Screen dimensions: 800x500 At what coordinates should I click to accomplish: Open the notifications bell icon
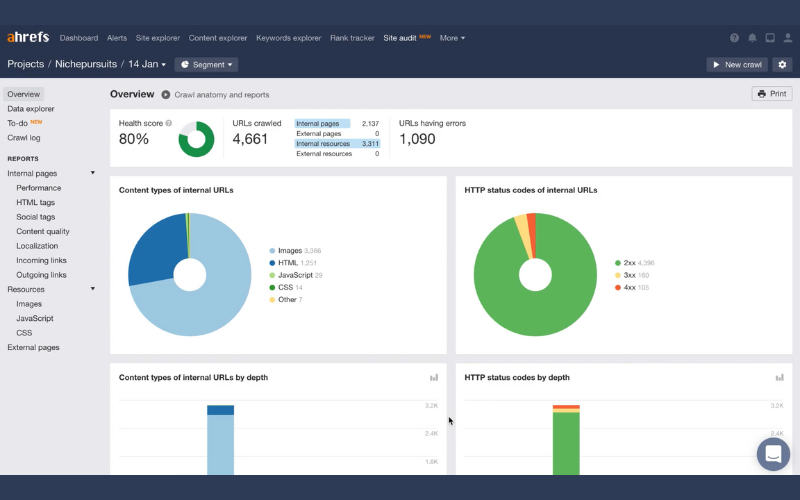coord(752,38)
